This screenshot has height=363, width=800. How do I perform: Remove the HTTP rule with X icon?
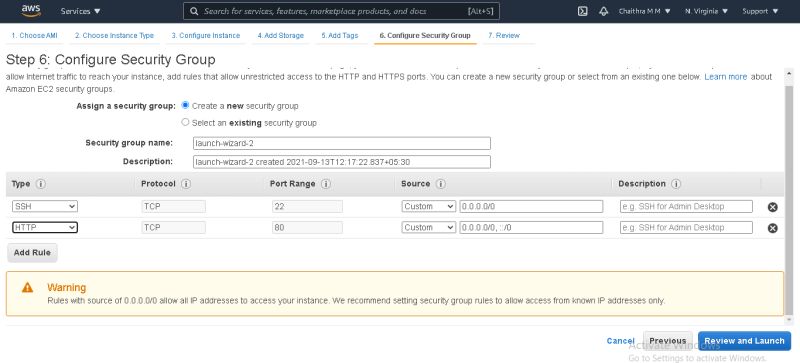(772, 228)
